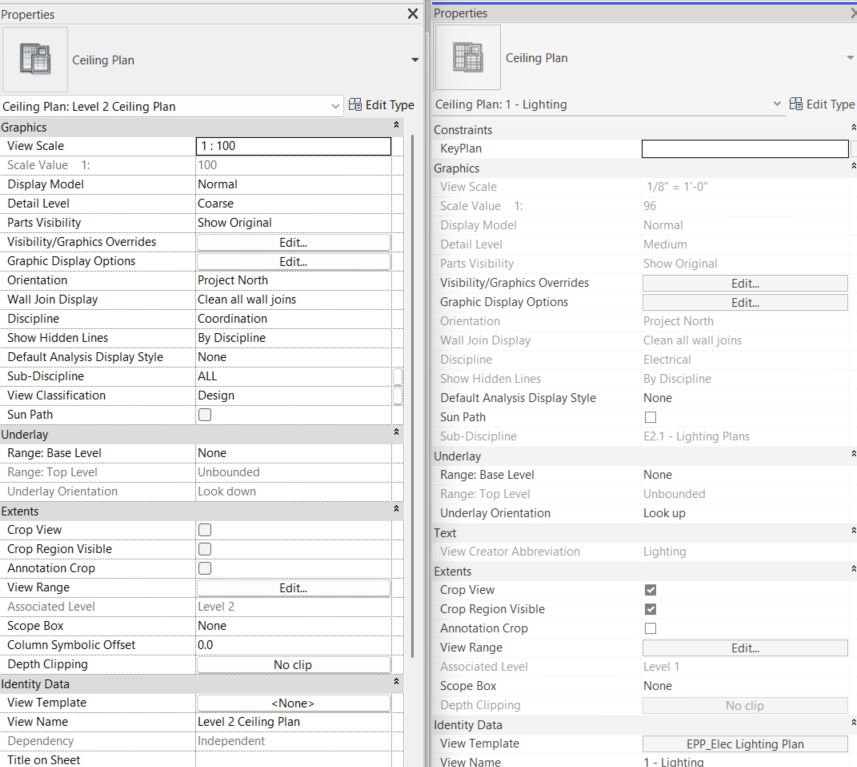Click Sub-Discipline value ALL
857x767 pixels.
pyautogui.click(x=294, y=376)
